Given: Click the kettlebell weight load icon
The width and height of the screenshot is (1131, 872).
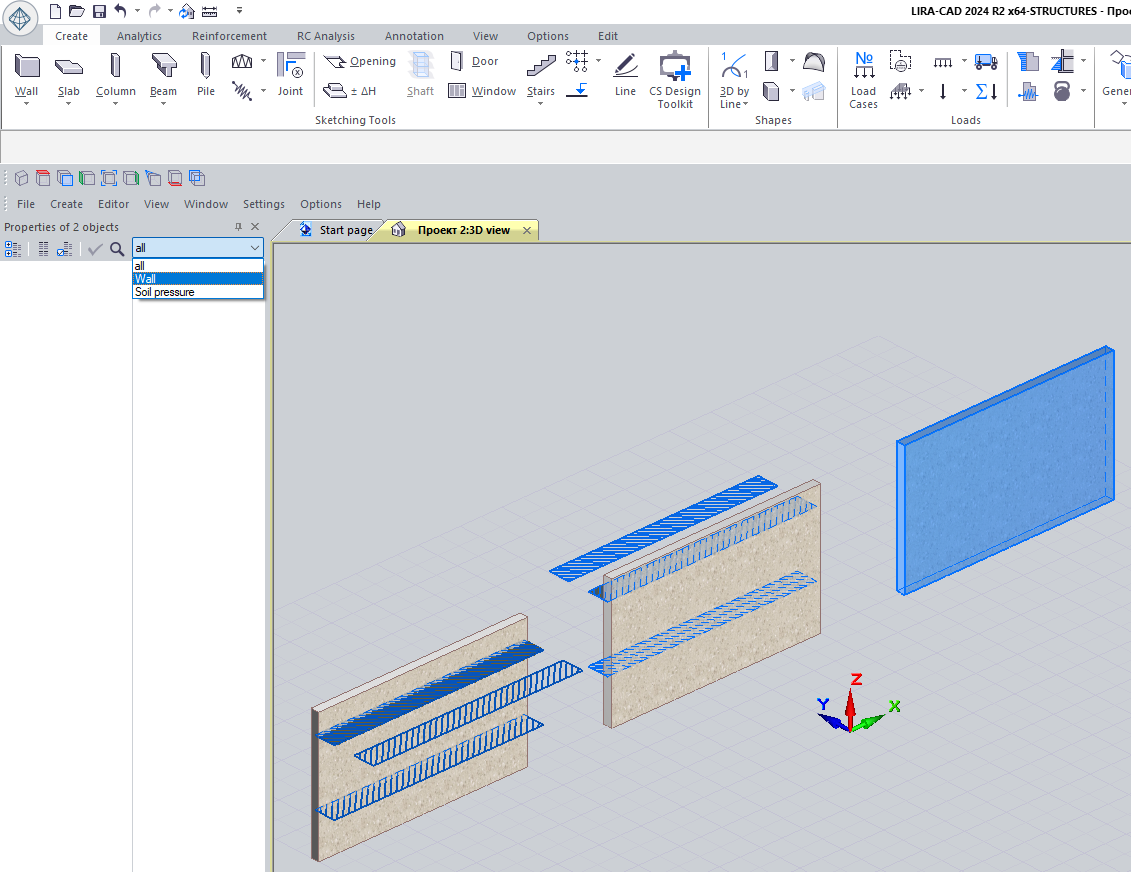Looking at the screenshot, I should tap(1062, 91).
